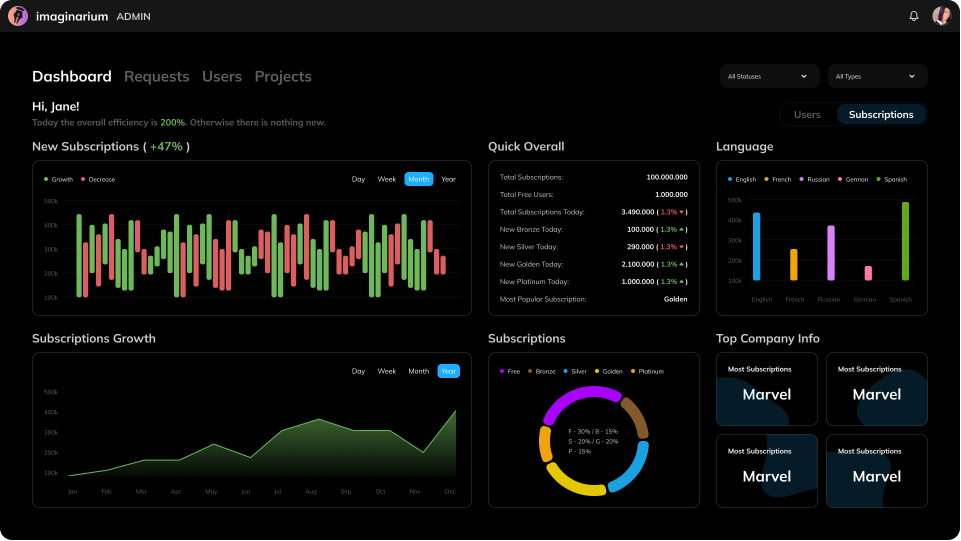Screen dimensions: 961x541
Task: Open the user profile avatar
Action: pos(941,16)
